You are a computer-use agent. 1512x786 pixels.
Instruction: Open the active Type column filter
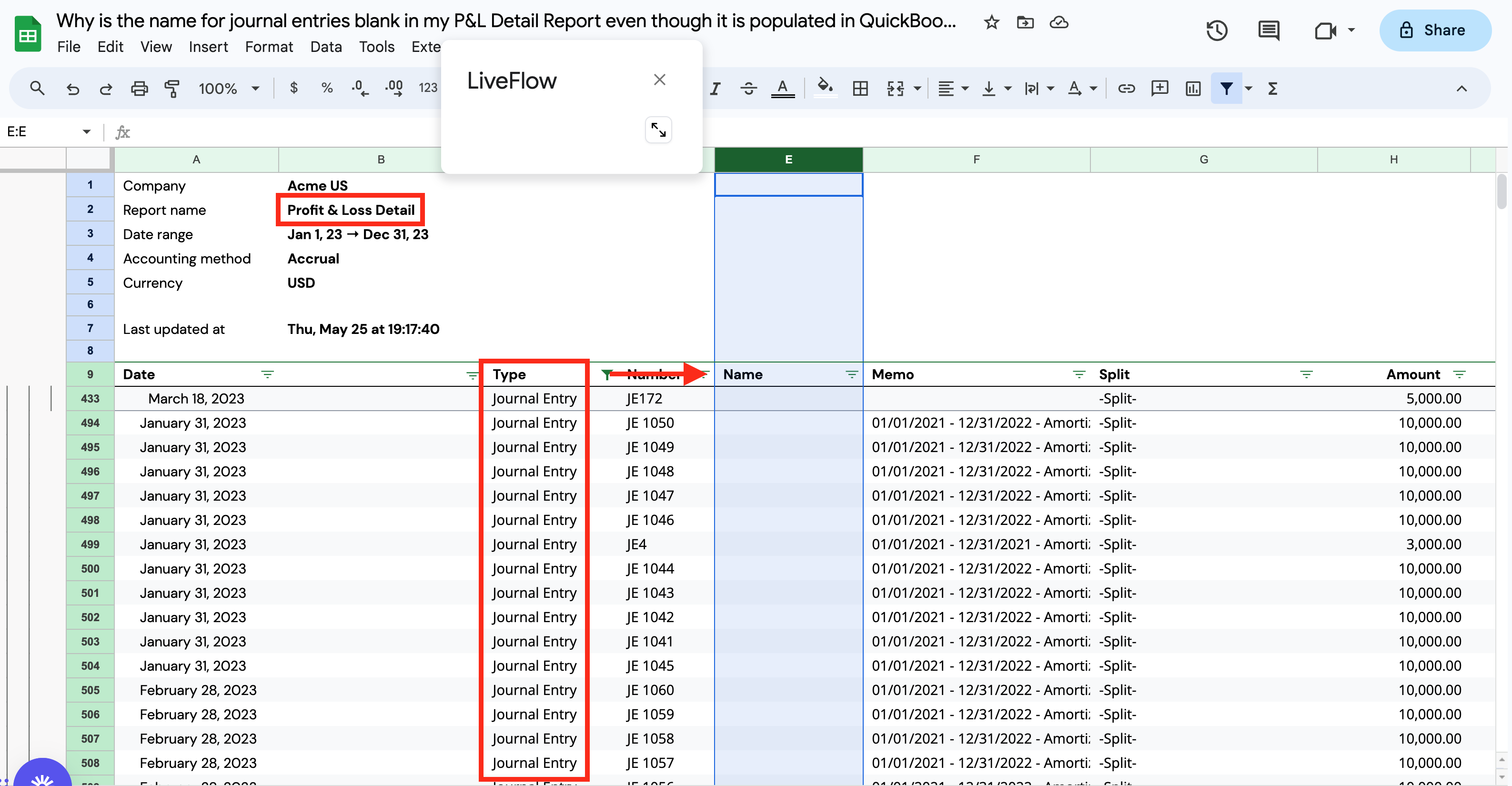pos(607,374)
